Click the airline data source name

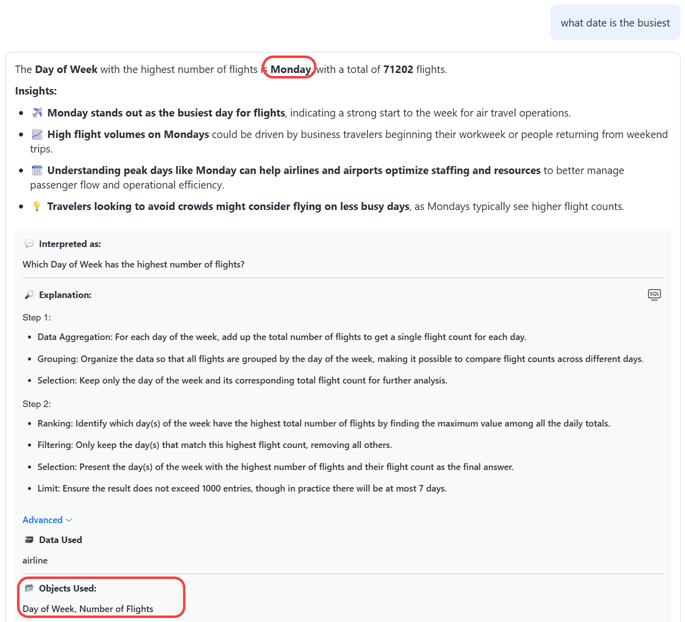(35, 561)
